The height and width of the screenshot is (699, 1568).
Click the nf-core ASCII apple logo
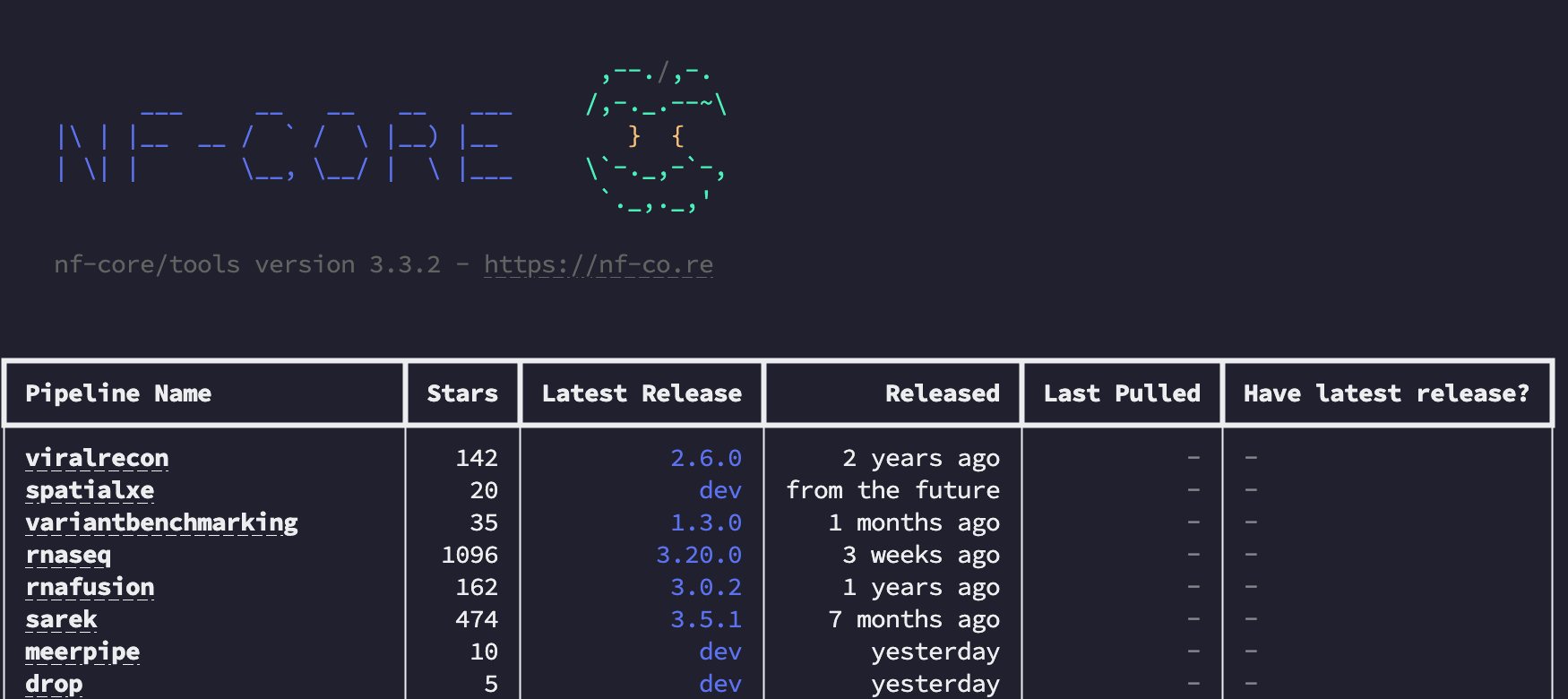tap(656, 137)
